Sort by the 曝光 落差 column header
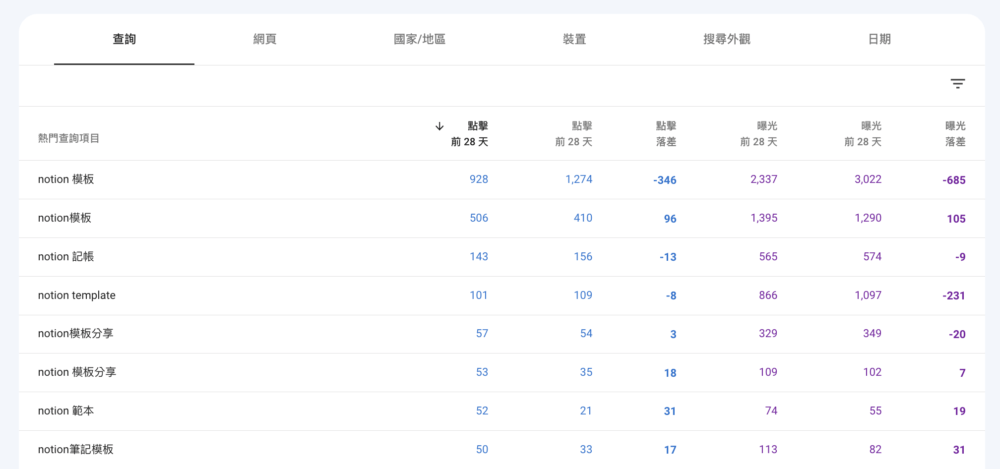 [x=954, y=134]
